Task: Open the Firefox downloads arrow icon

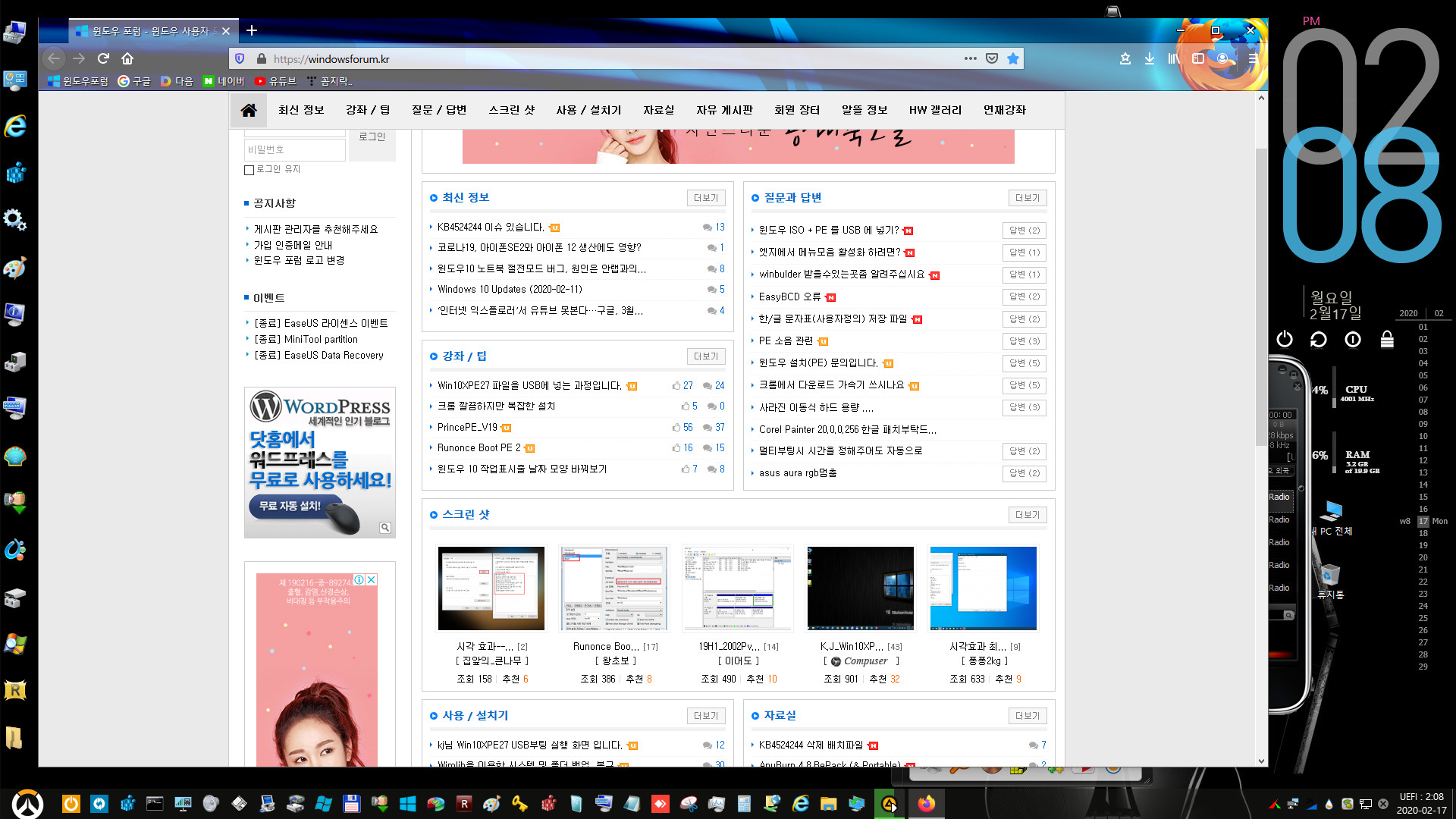Action: (x=1150, y=58)
